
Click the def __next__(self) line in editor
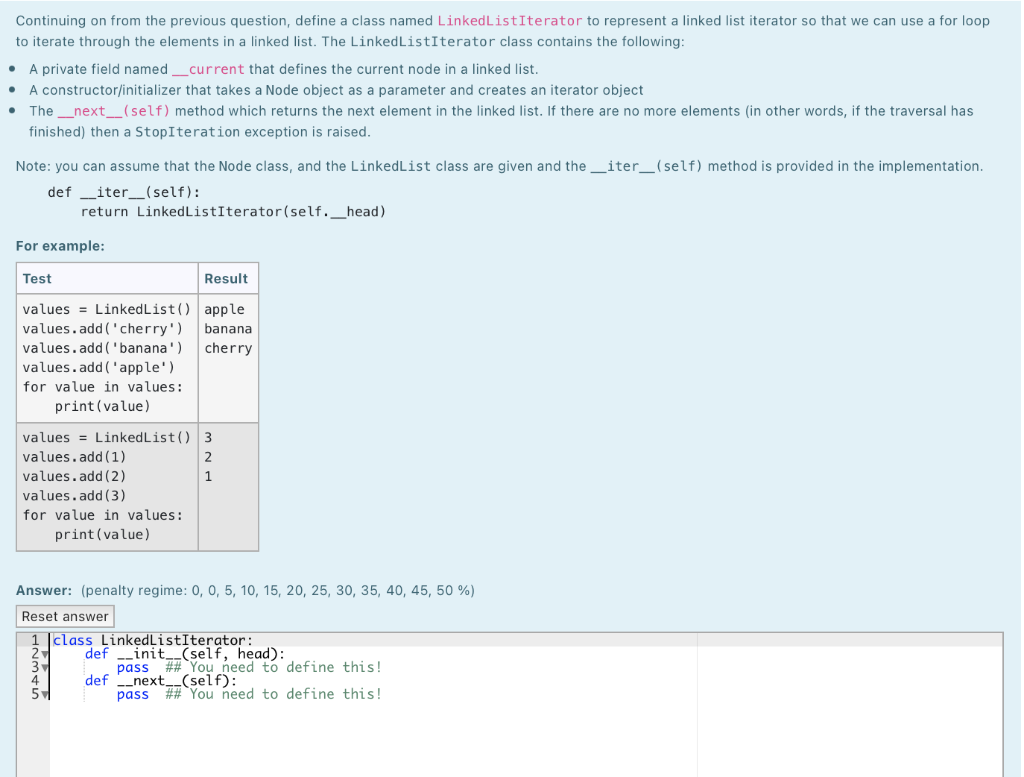(x=160, y=680)
